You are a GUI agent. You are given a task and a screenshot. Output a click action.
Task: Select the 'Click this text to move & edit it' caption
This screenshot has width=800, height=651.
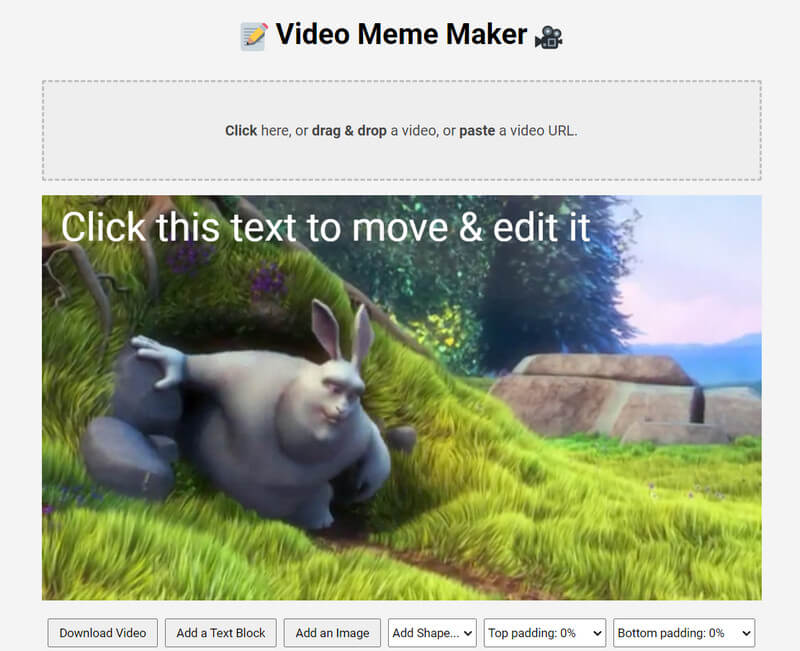(x=326, y=227)
